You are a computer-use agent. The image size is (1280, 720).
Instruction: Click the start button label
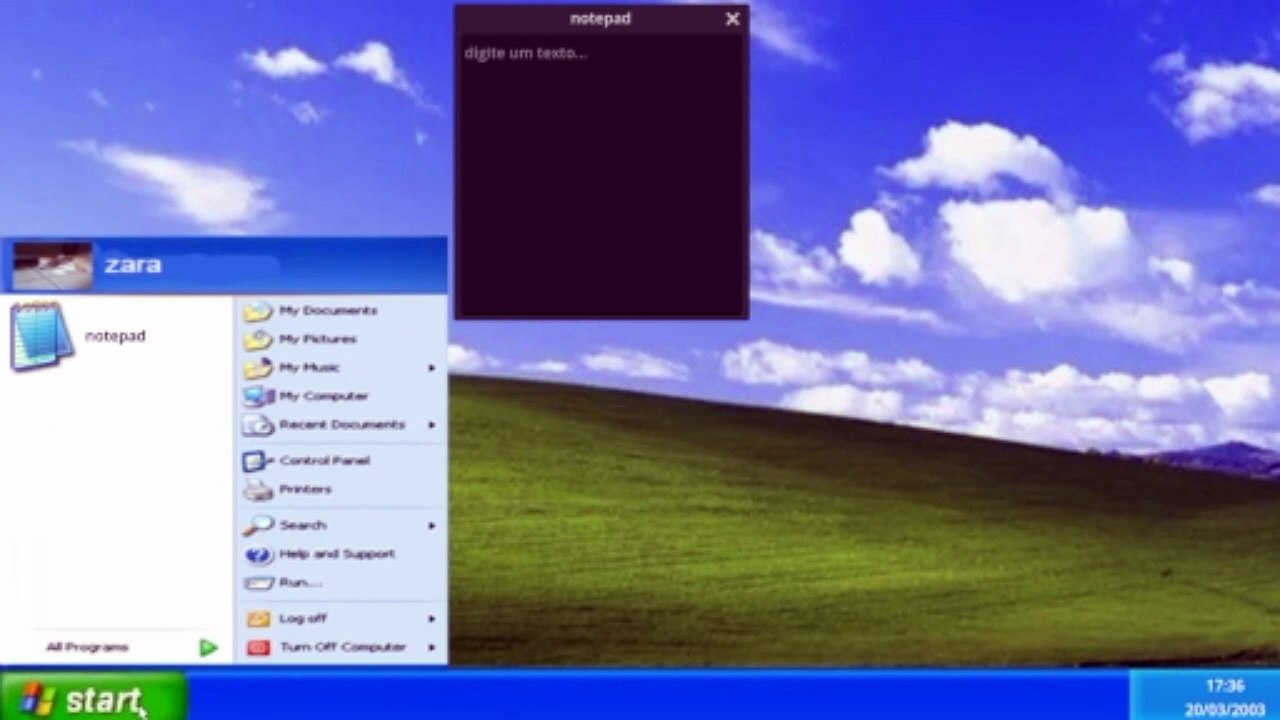(x=103, y=700)
